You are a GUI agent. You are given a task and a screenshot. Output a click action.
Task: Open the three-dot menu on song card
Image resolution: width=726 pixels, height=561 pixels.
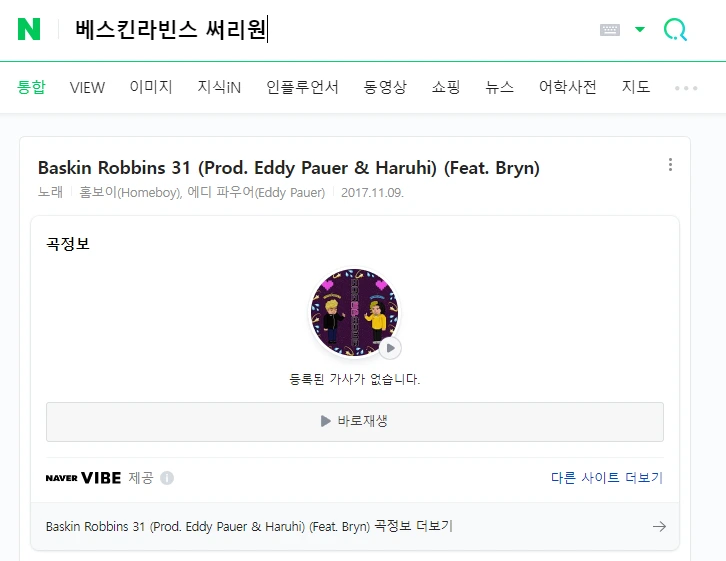[670, 164]
